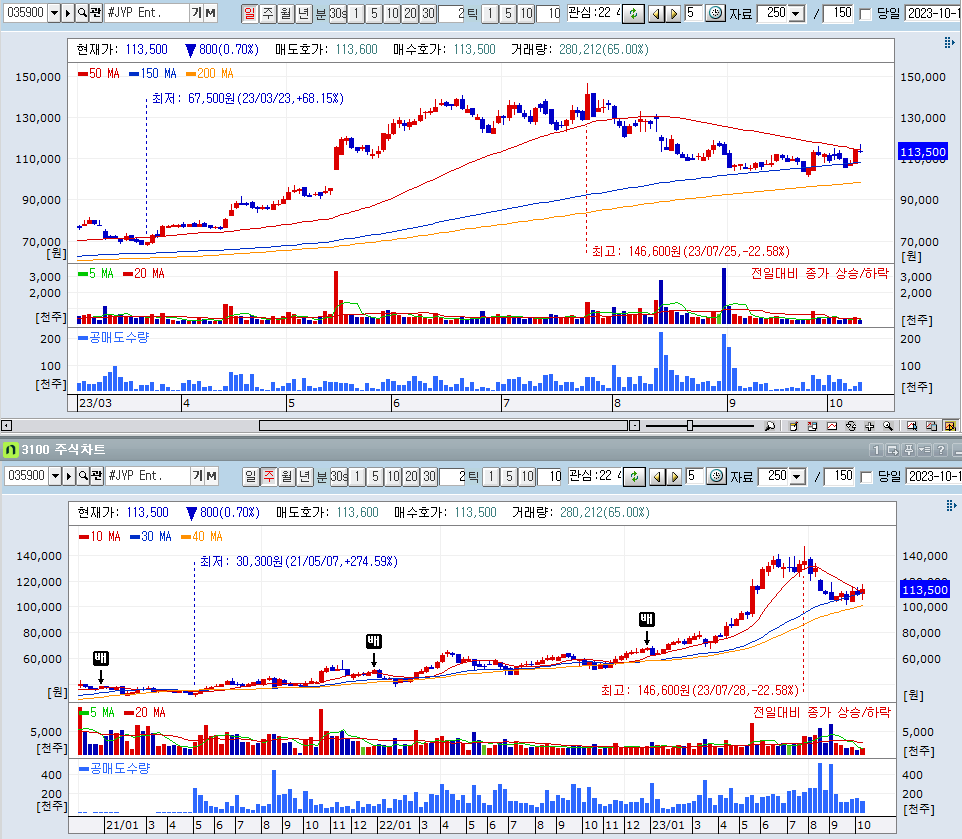Image resolution: width=962 pixels, height=839 pixels.
Task: Click the 20 minute interval button in lower chart
Action: pos(412,477)
